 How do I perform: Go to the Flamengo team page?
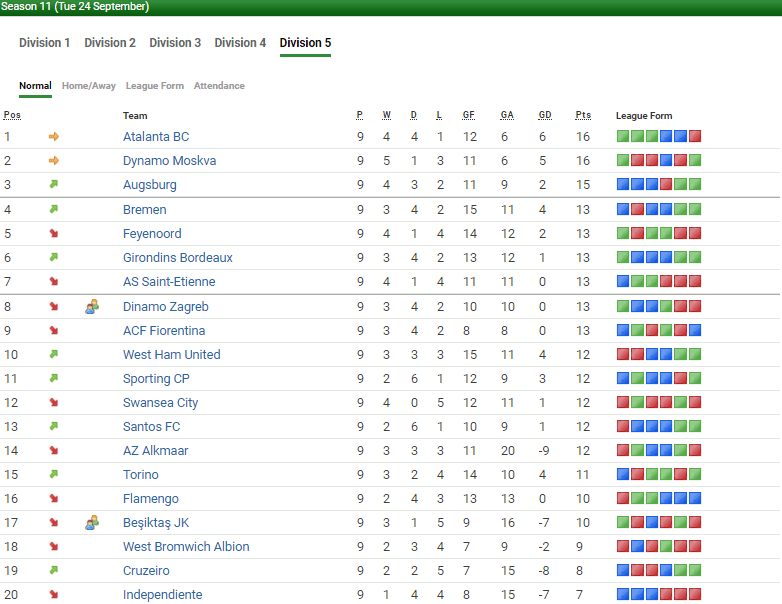click(x=151, y=499)
